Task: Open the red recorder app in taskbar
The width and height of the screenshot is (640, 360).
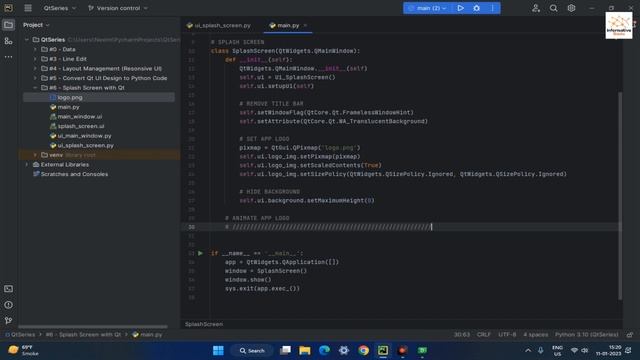Action: [402, 351]
